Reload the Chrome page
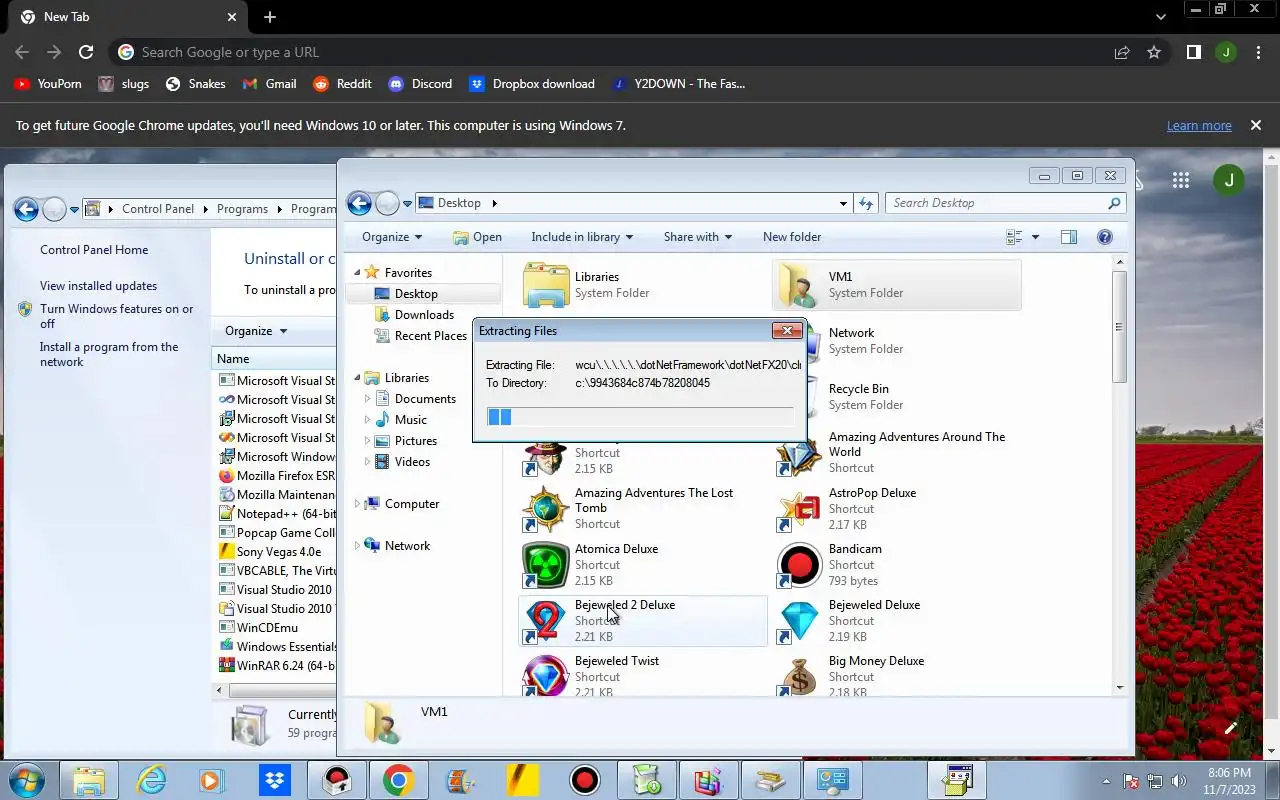1280x800 pixels. 86,52
